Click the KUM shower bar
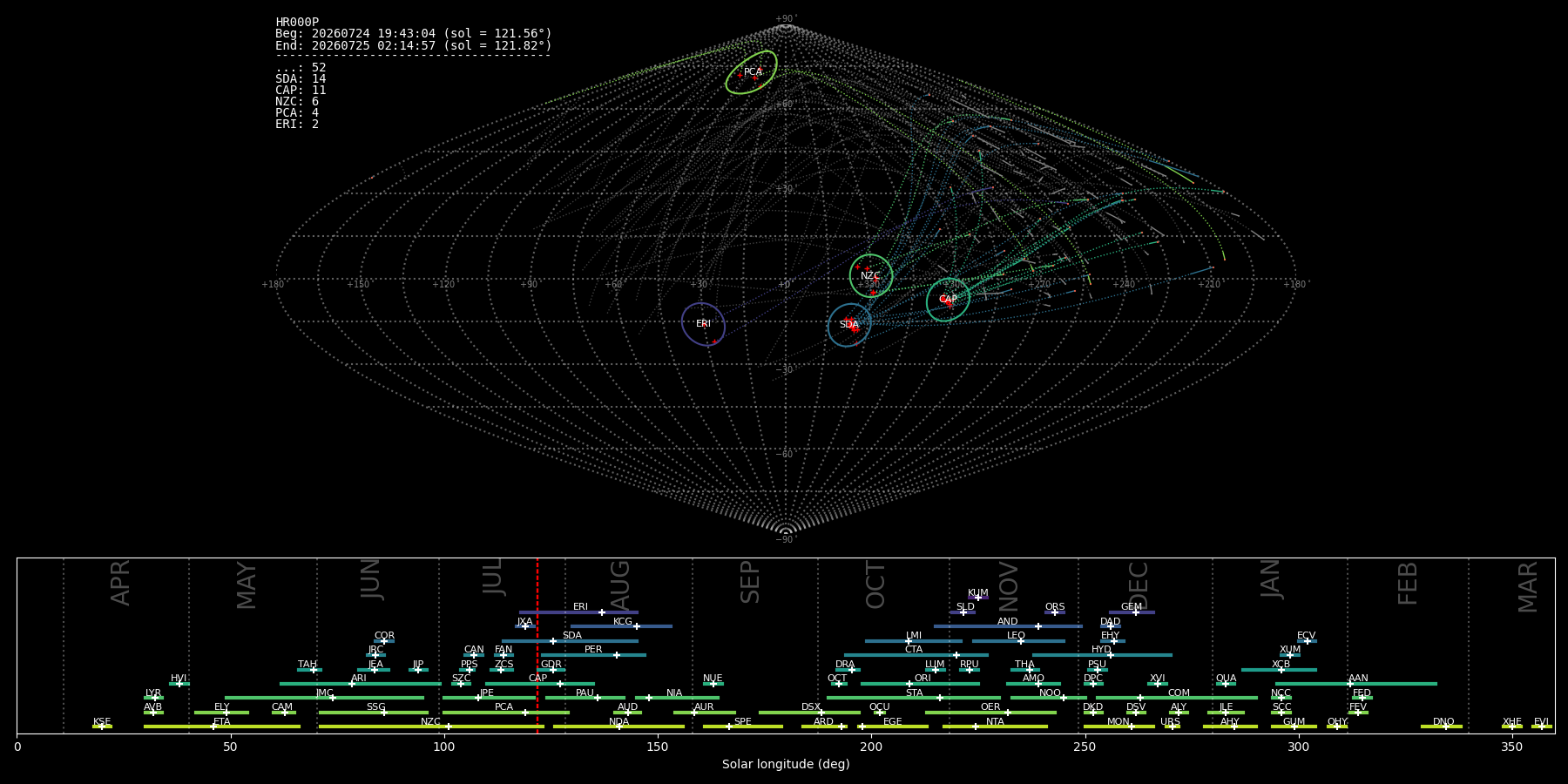 (x=978, y=598)
